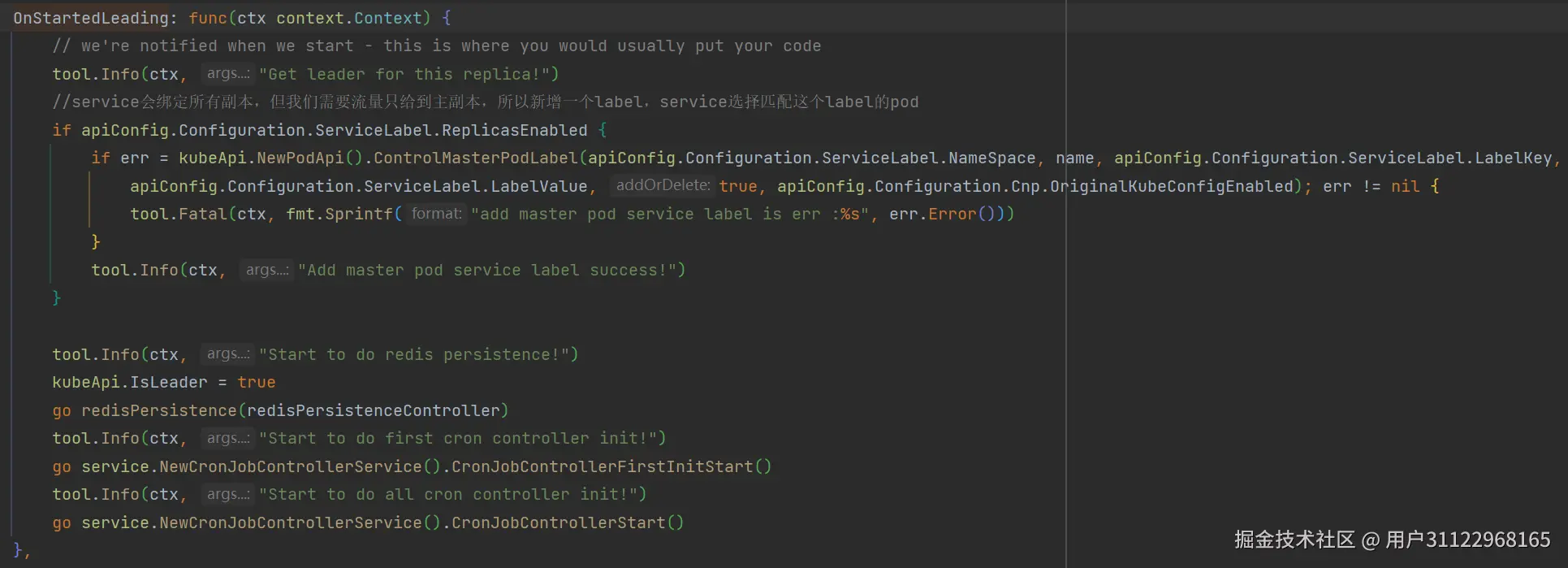Click the 掘金技术社区 watermark text
The height and width of the screenshot is (568, 1568).
coord(1294,540)
